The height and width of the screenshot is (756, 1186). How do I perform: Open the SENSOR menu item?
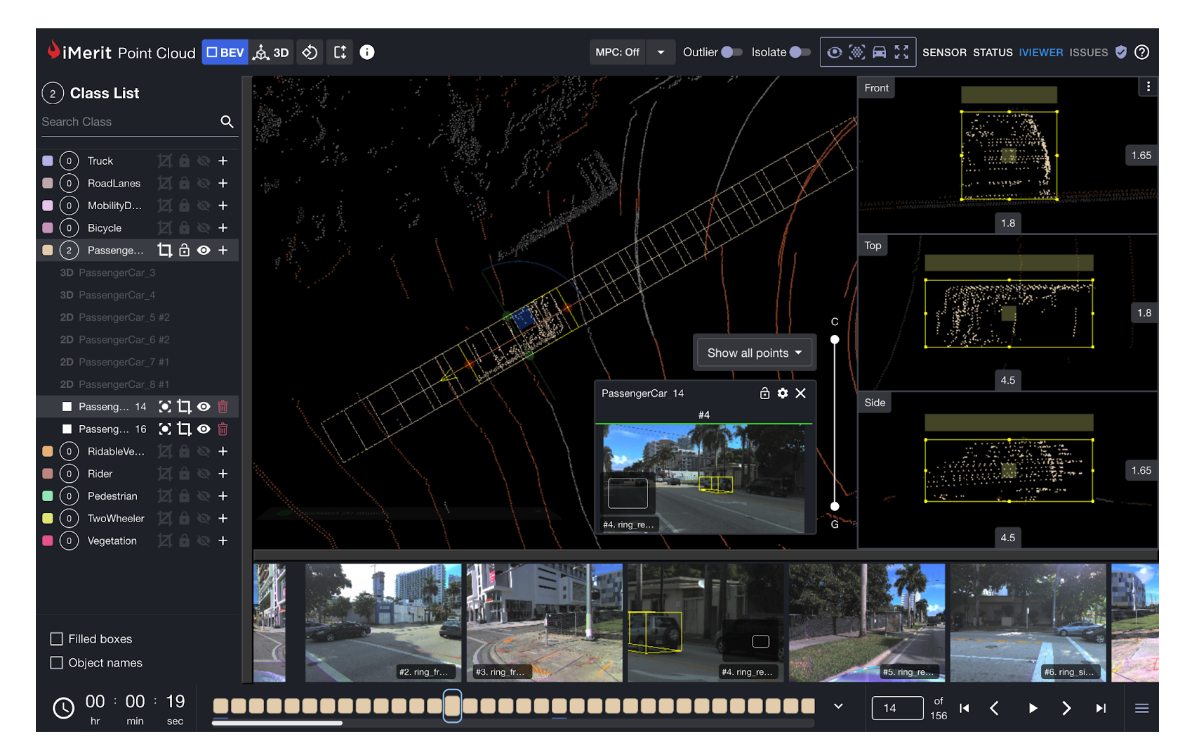point(944,52)
